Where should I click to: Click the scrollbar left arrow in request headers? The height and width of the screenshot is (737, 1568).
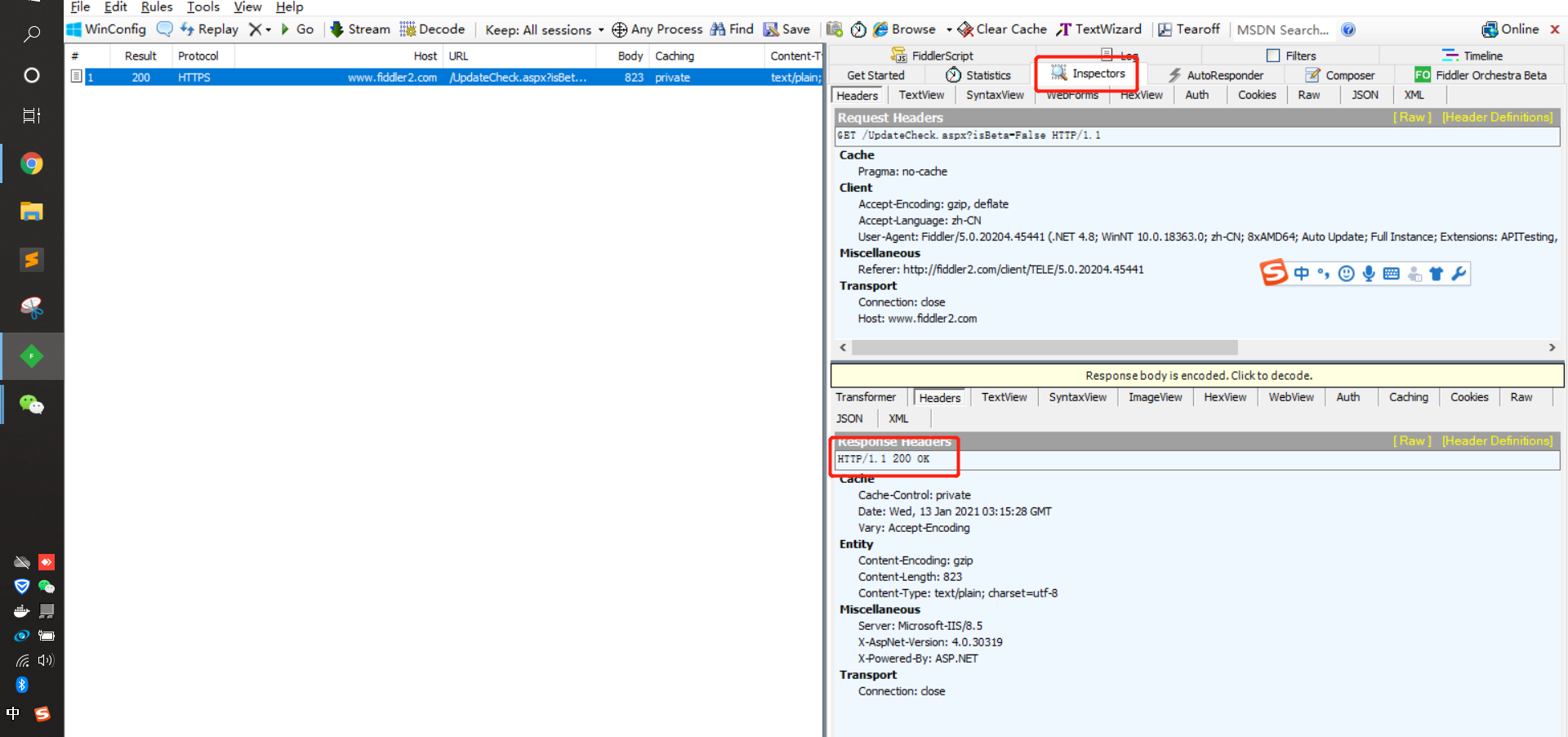[843, 348]
